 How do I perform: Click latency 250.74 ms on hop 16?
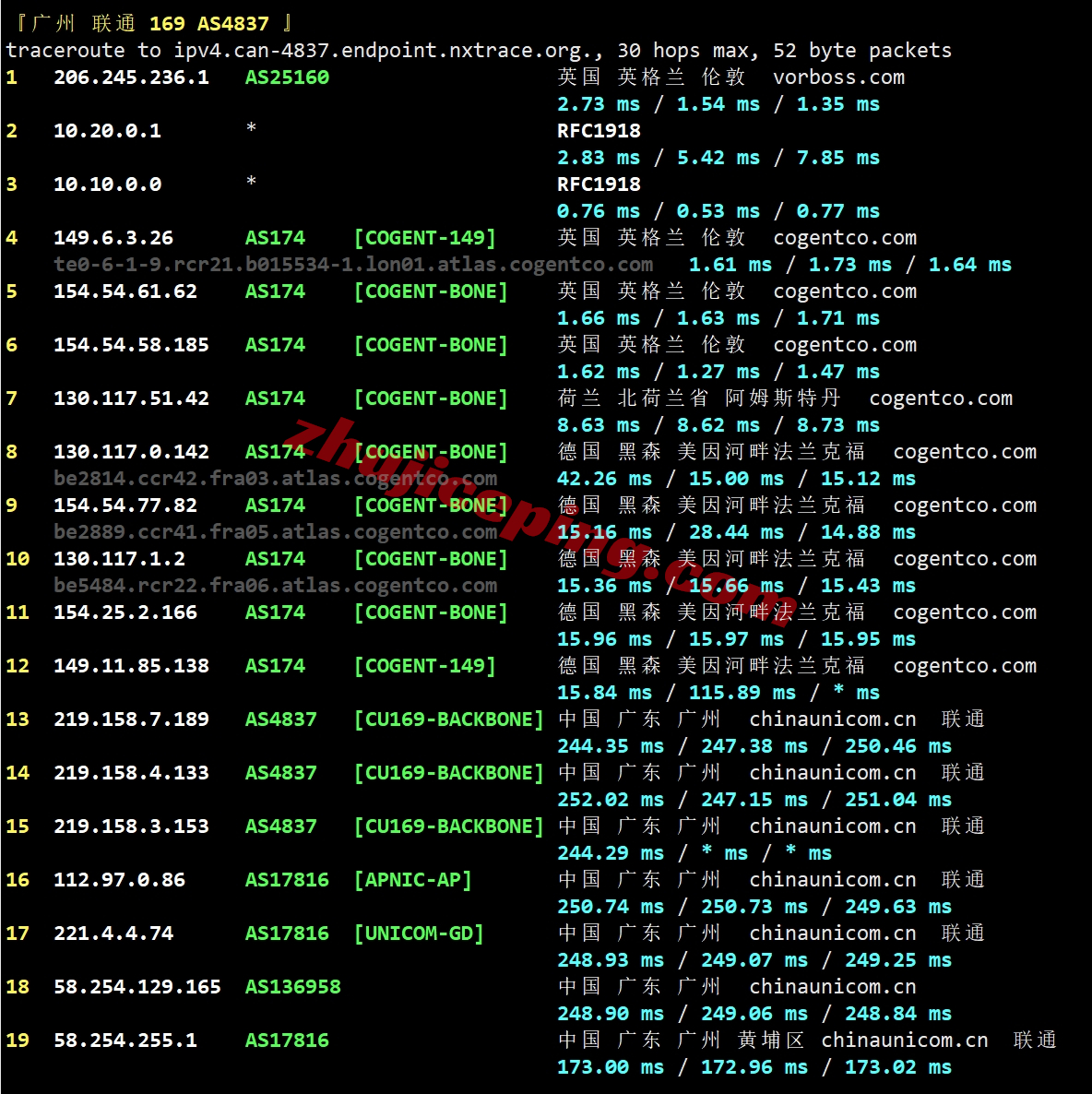611,907
